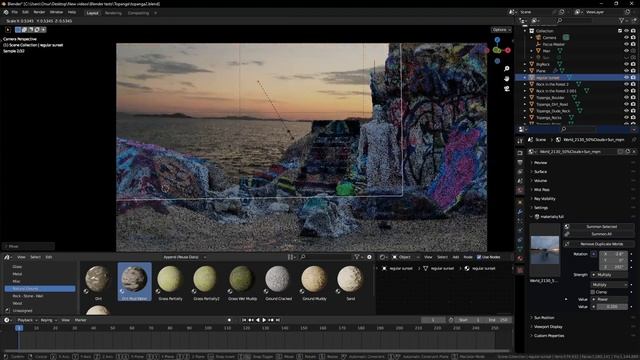Expand the Volume panel
Viewport: 640px width, 360px height.
pos(540,180)
